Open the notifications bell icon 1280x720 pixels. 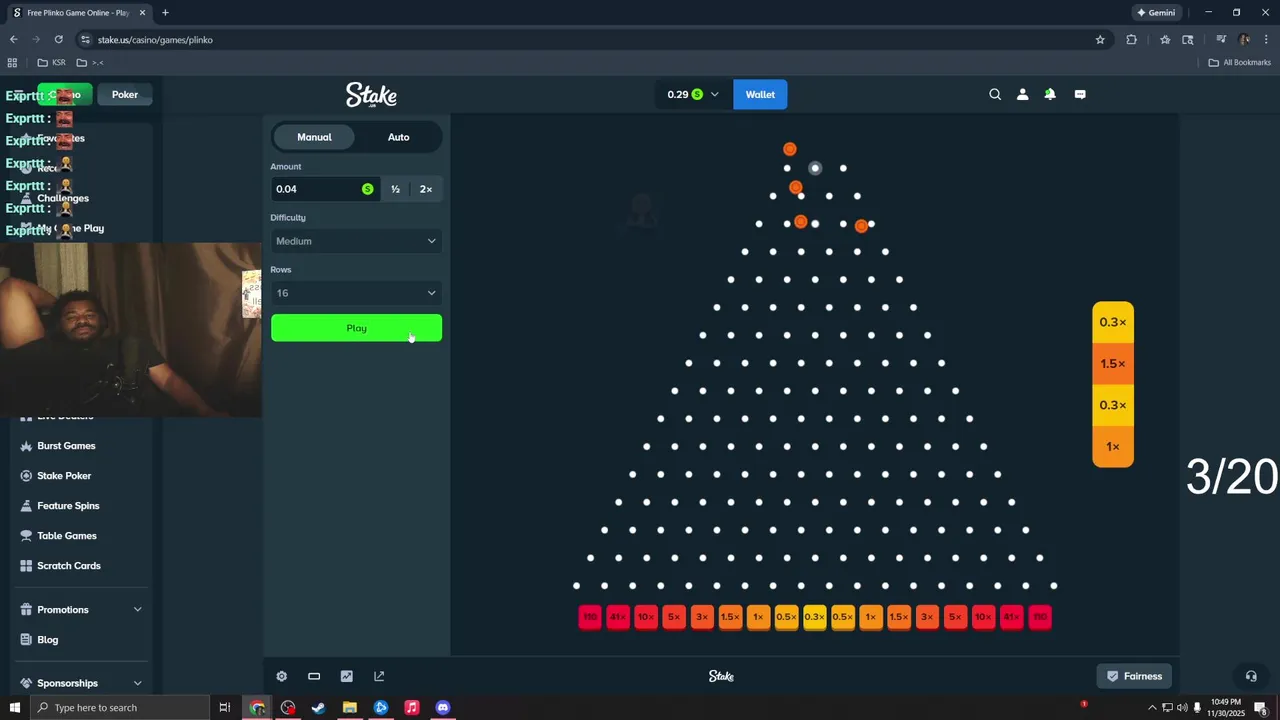1050,94
